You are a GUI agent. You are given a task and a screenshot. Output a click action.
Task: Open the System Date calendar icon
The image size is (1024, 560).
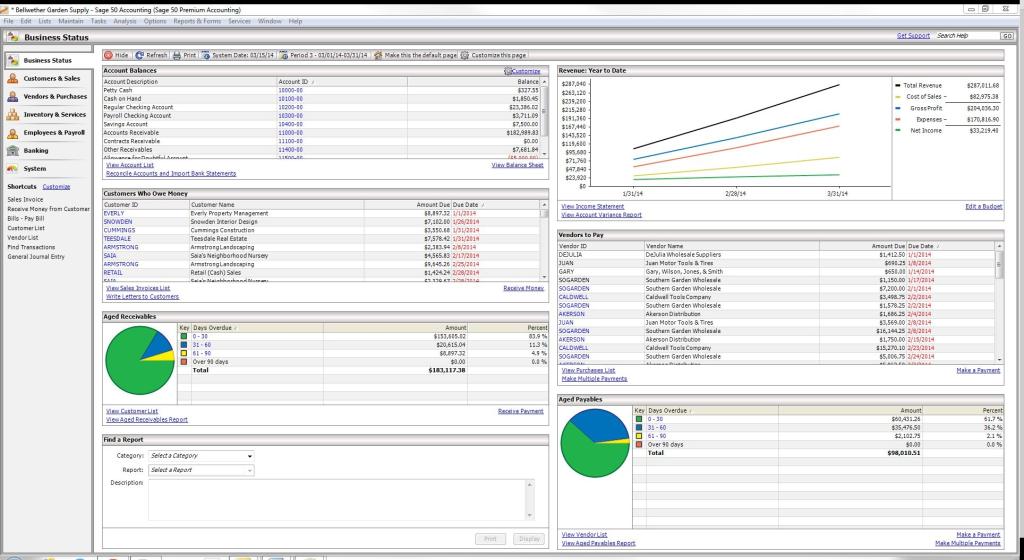[x=206, y=55]
